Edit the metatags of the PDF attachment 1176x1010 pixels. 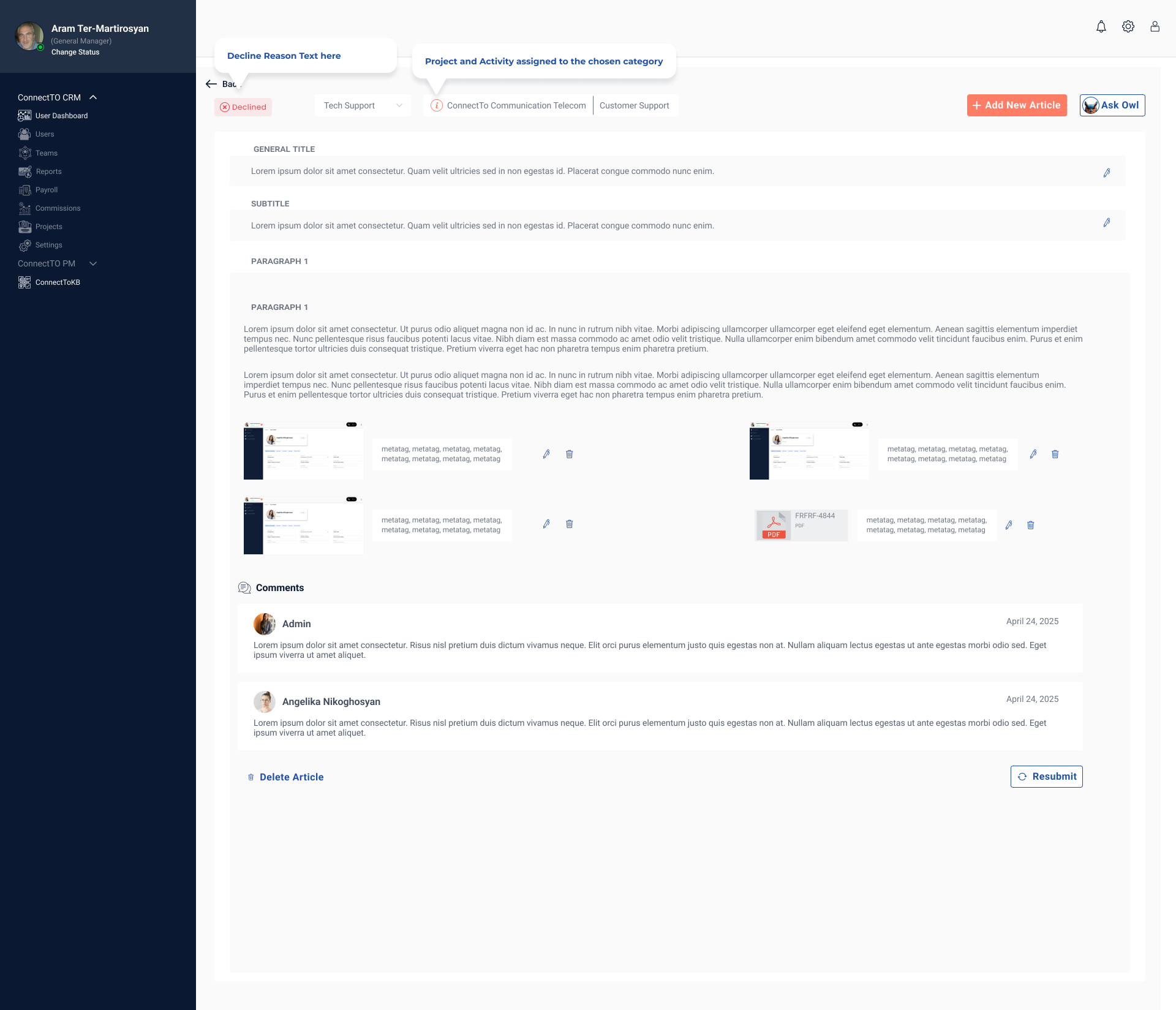(1008, 525)
